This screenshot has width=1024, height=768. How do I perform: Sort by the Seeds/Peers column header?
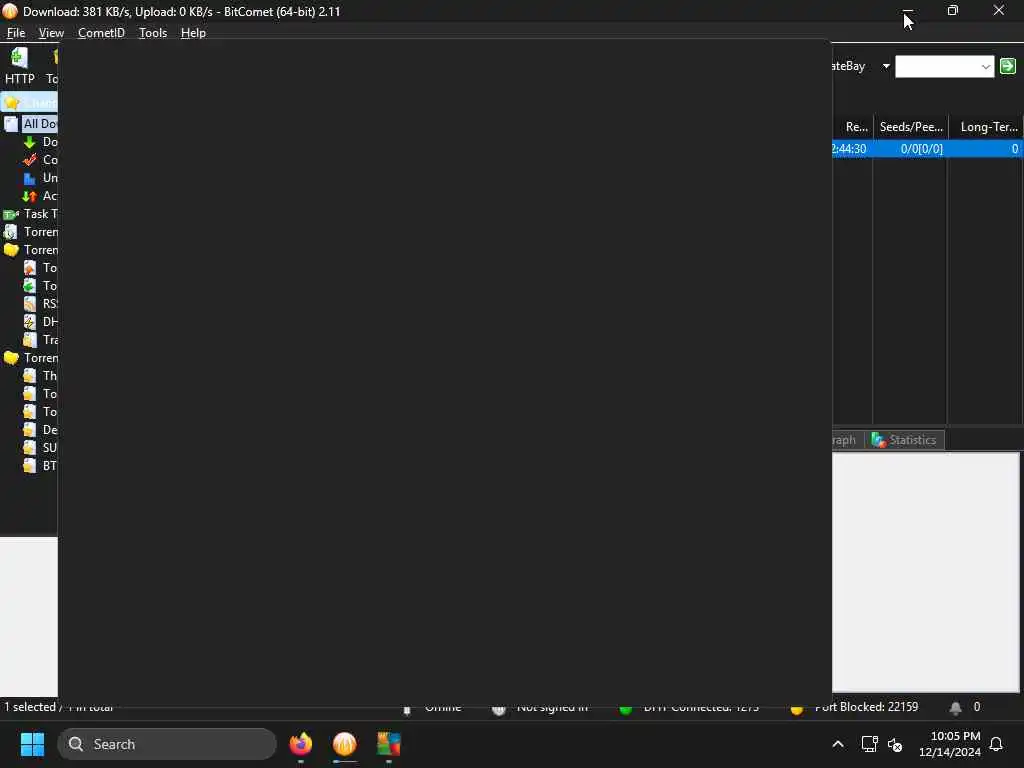pyautogui.click(x=911, y=127)
